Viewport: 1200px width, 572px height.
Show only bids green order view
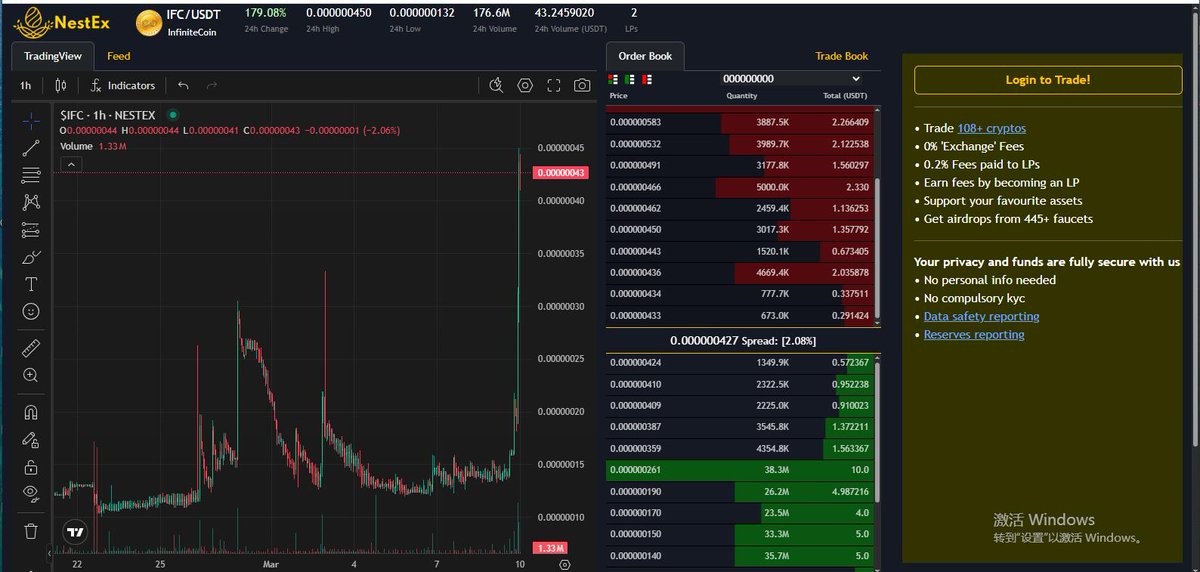coord(629,79)
